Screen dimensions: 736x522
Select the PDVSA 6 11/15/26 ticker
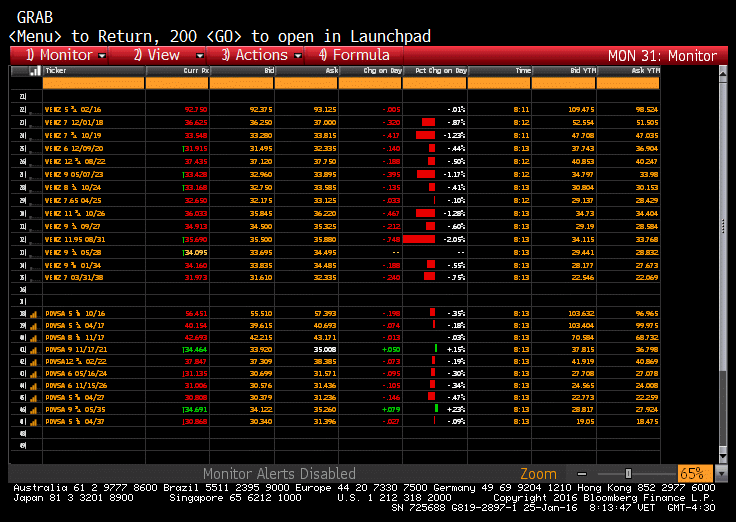(76, 386)
